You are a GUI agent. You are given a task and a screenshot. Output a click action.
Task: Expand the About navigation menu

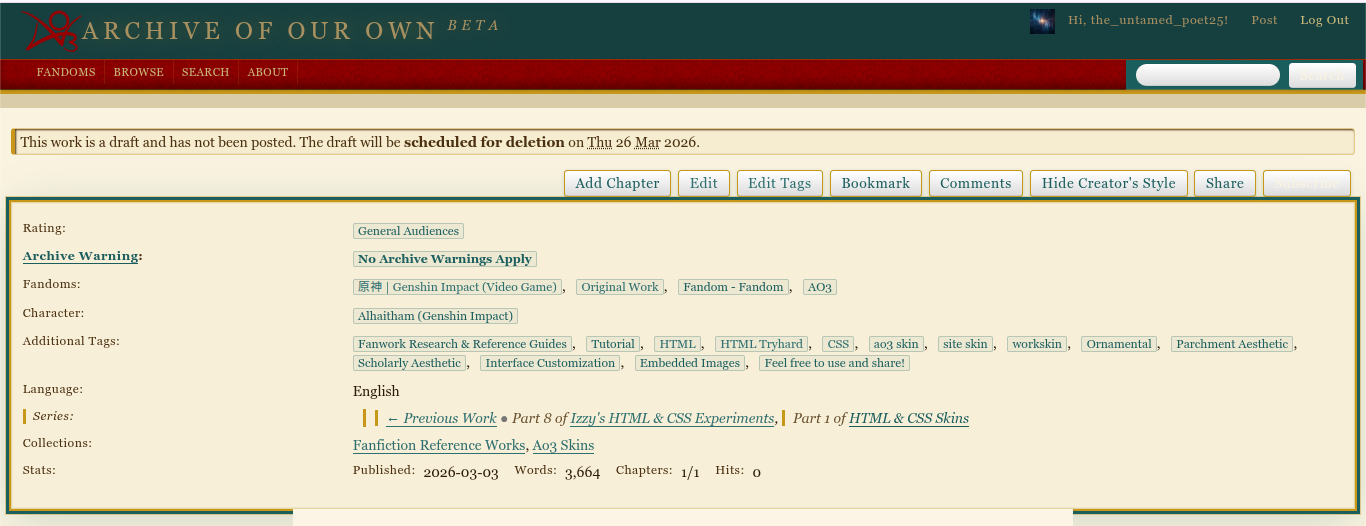click(x=267, y=73)
